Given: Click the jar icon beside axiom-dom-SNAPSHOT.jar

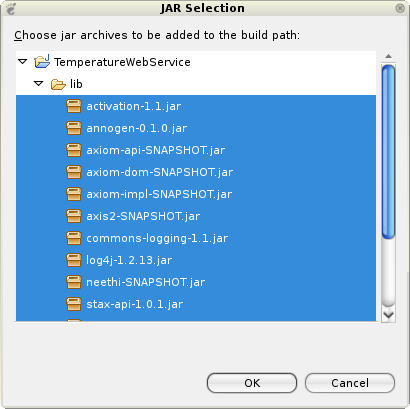Looking at the screenshot, I should [x=74, y=172].
